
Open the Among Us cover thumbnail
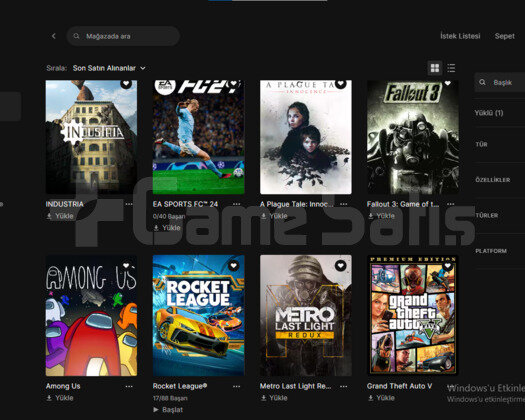click(91, 316)
